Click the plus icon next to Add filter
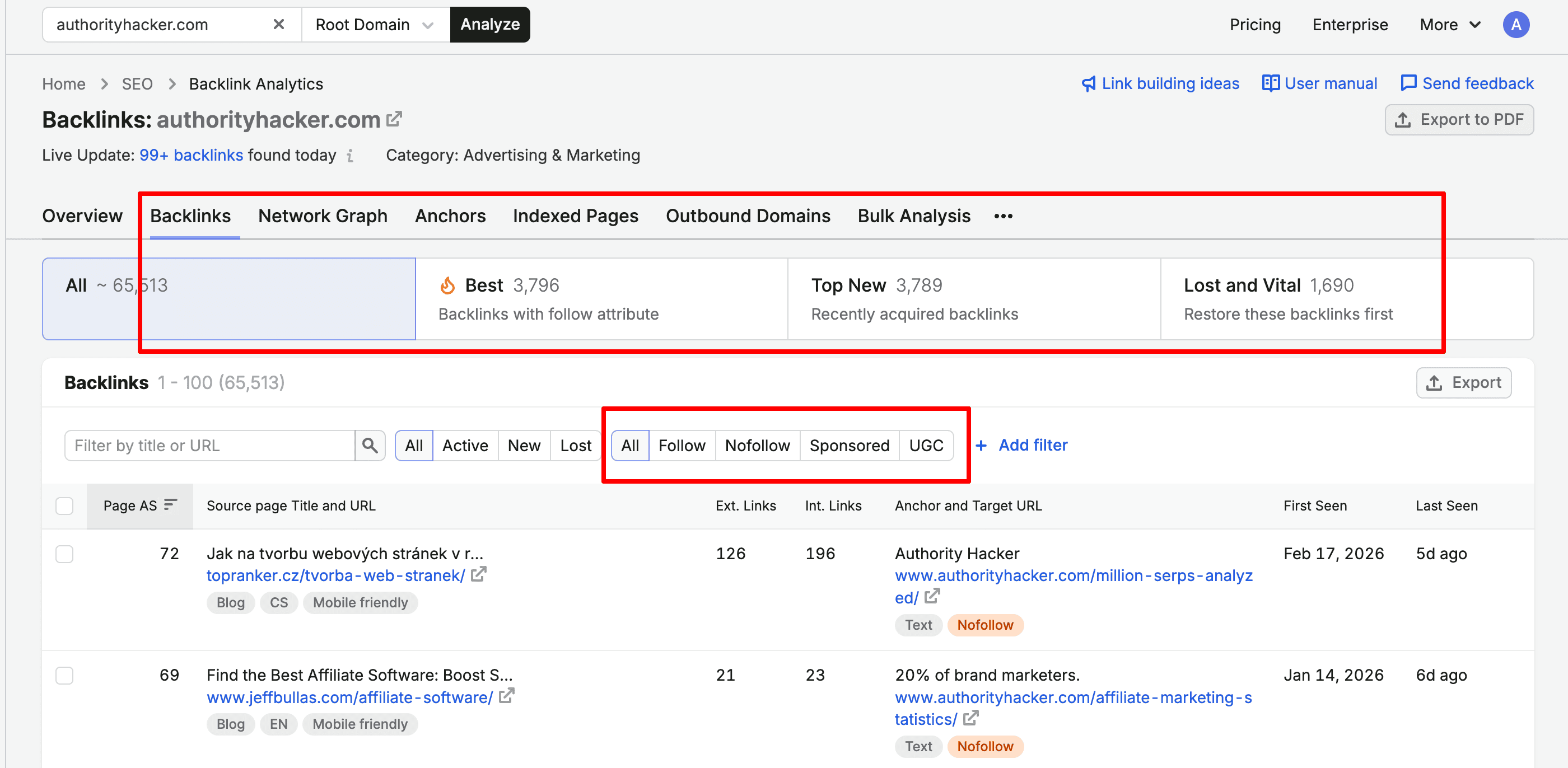The image size is (1568, 768). pyautogui.click(x=981, y=446)
